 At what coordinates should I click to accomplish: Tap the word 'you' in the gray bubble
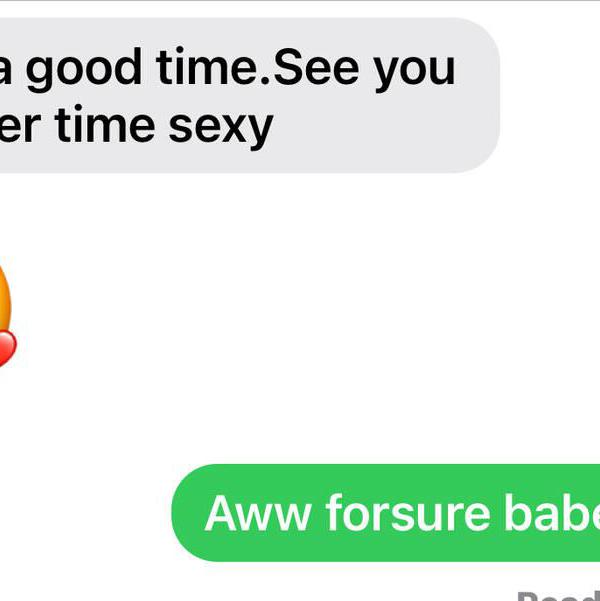coord(414,73)
